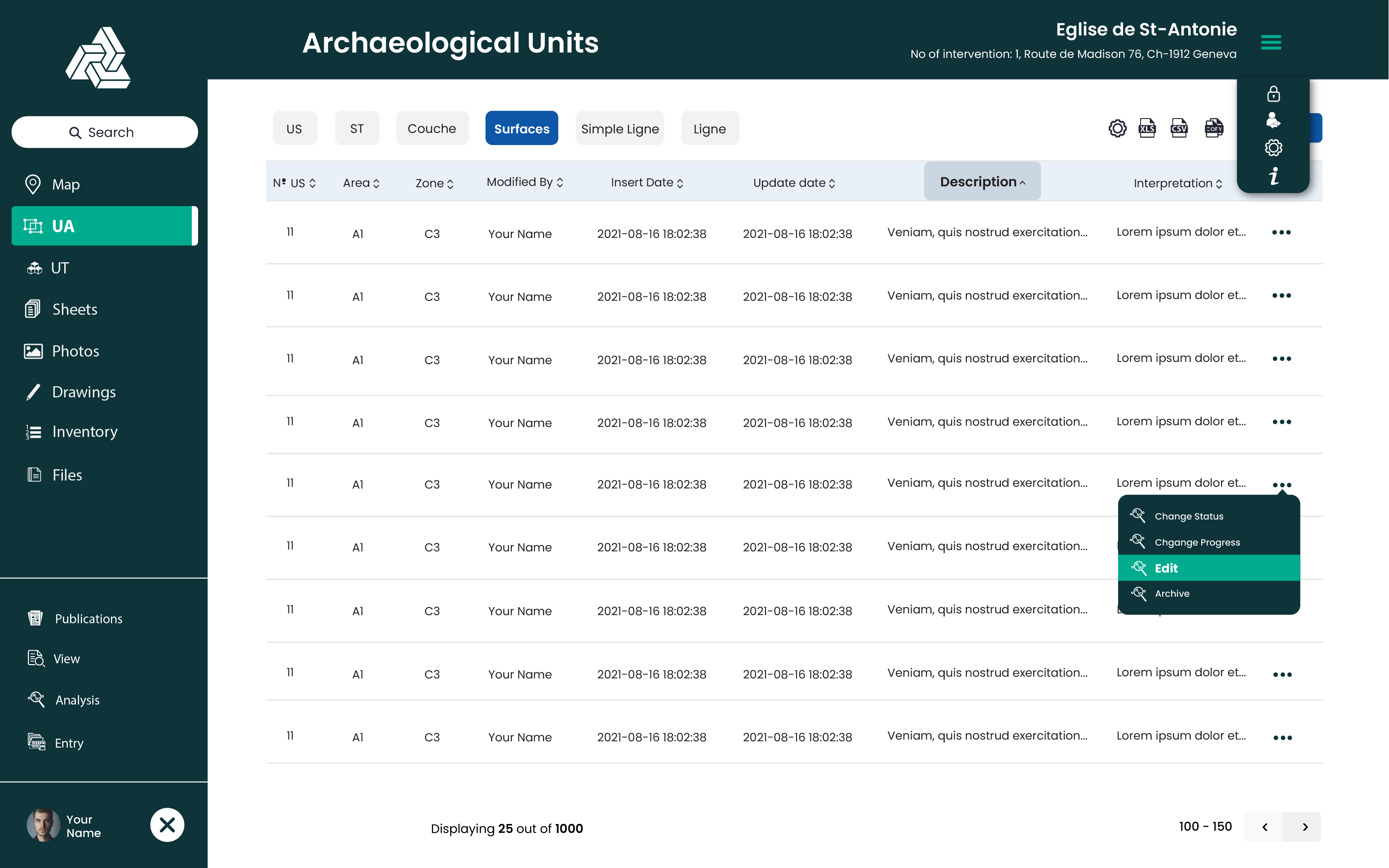The height and width of the screenshot is (868, 1389).
Task: Sort by Description column
Action: pyautogui.click(x=982, y=182)
